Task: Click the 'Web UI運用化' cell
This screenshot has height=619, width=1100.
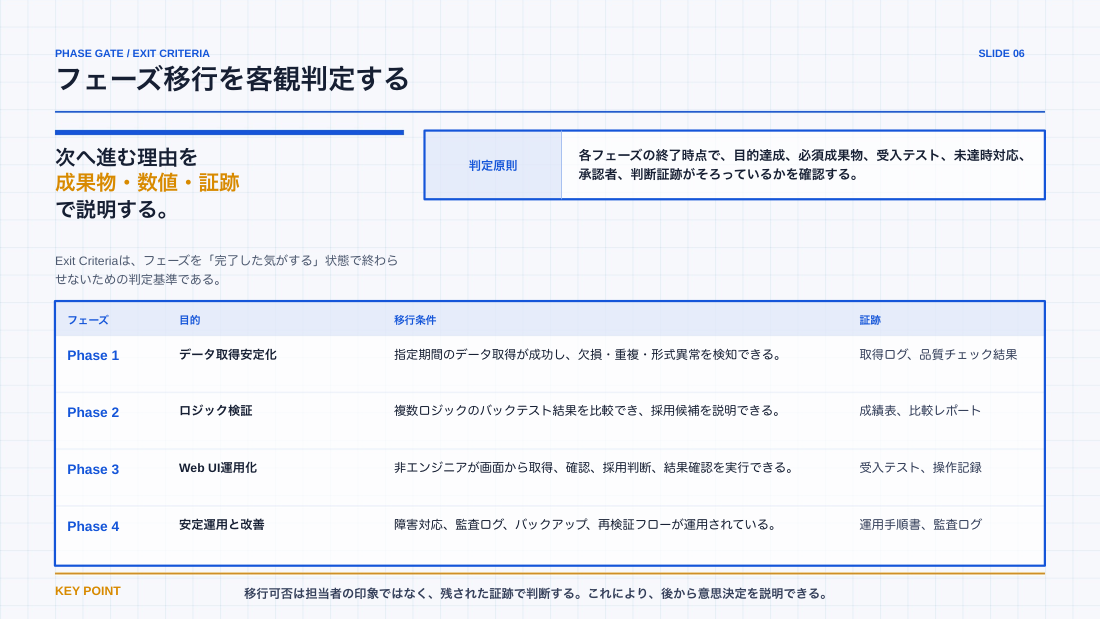Action: tap(217, 467)
